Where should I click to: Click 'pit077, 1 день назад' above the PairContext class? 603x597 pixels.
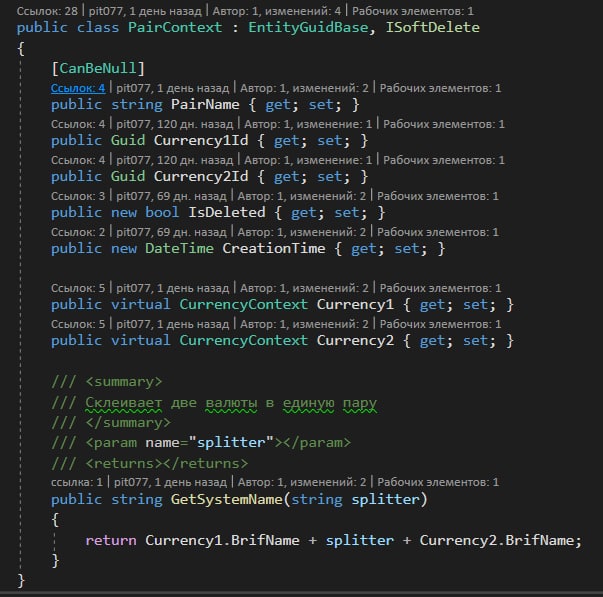tap(145, 11)
